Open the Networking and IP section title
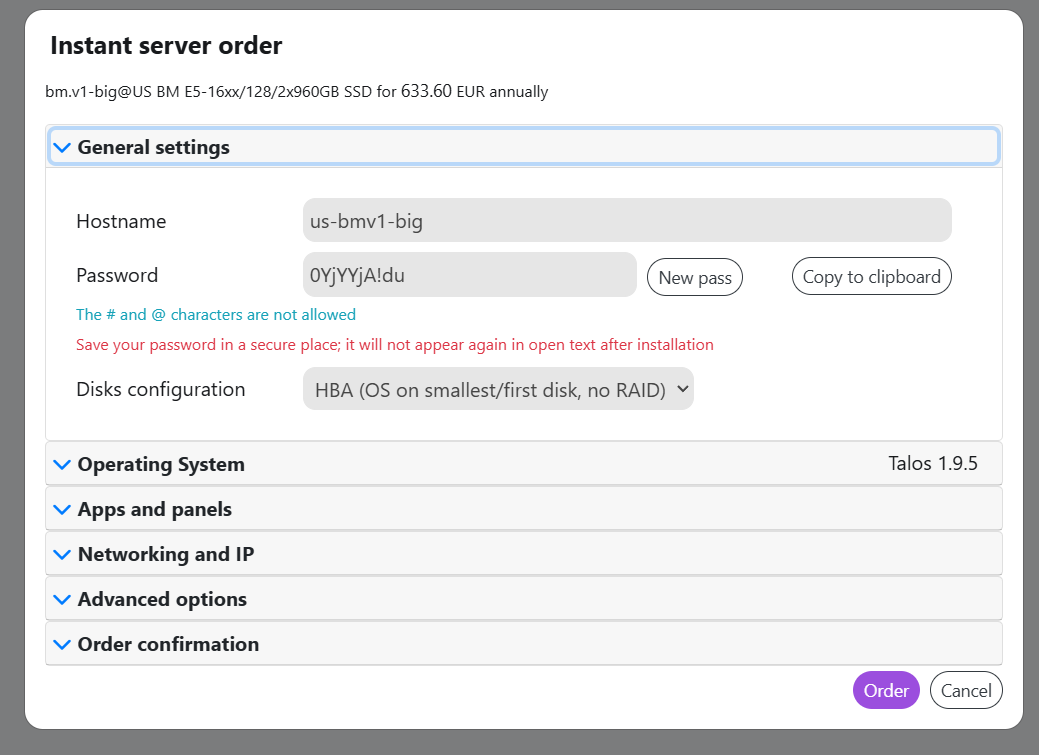 click(x=166, y=555)
